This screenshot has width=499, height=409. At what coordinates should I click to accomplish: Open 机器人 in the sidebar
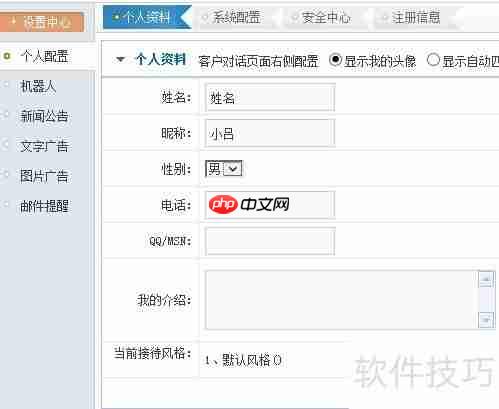click(x=38, y=86)
